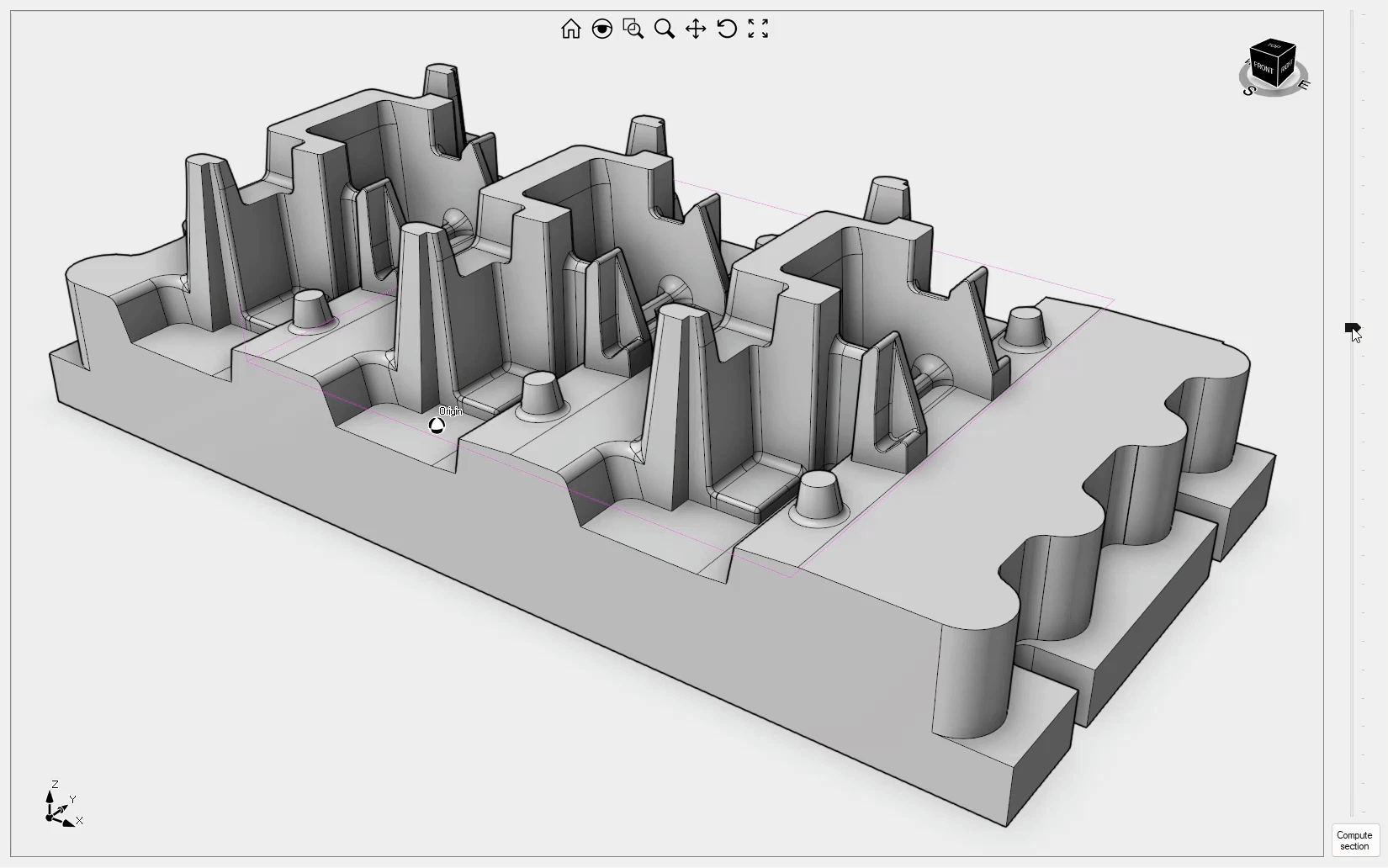Click the TOP face of the ViewCube
This screenshot has width=1388, height=868.
coord(1272,48)
